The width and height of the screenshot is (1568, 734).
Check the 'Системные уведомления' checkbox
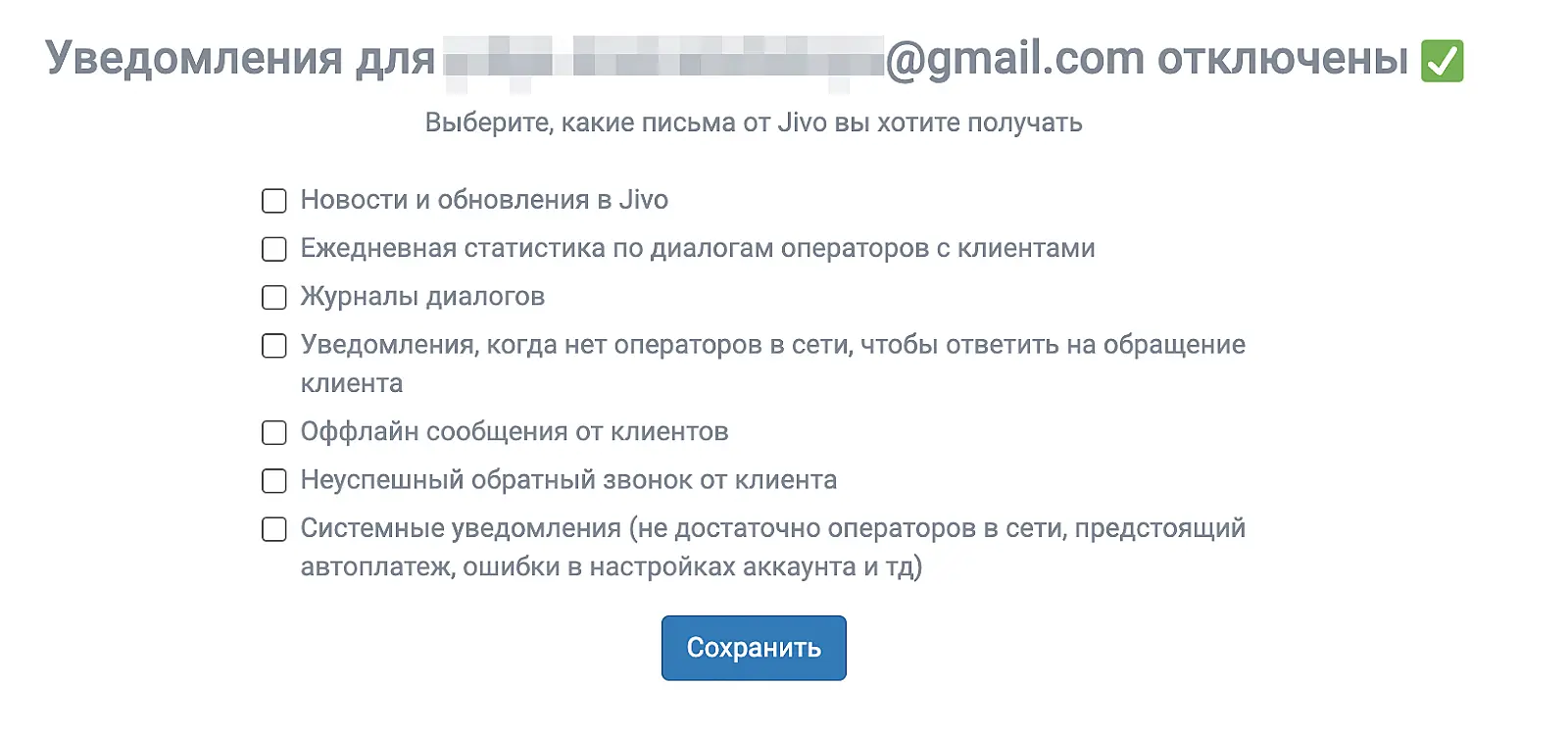[274, 529]
